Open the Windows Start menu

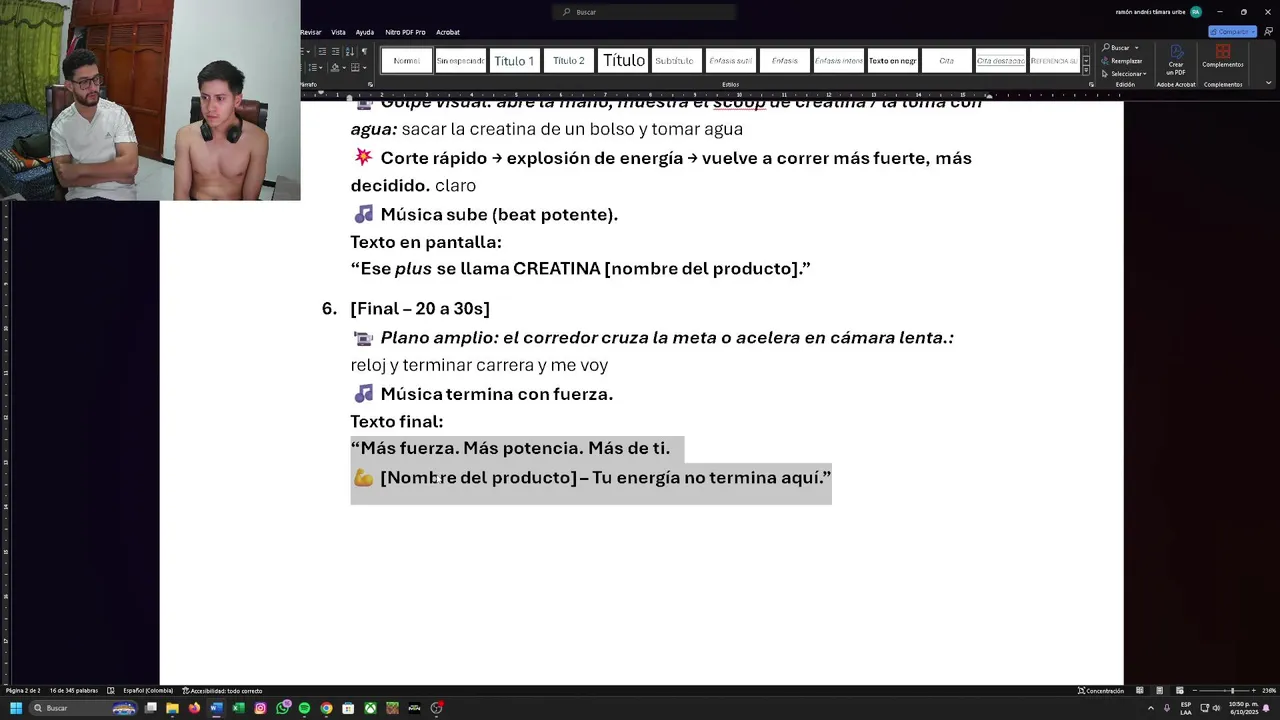coord(15,708)
